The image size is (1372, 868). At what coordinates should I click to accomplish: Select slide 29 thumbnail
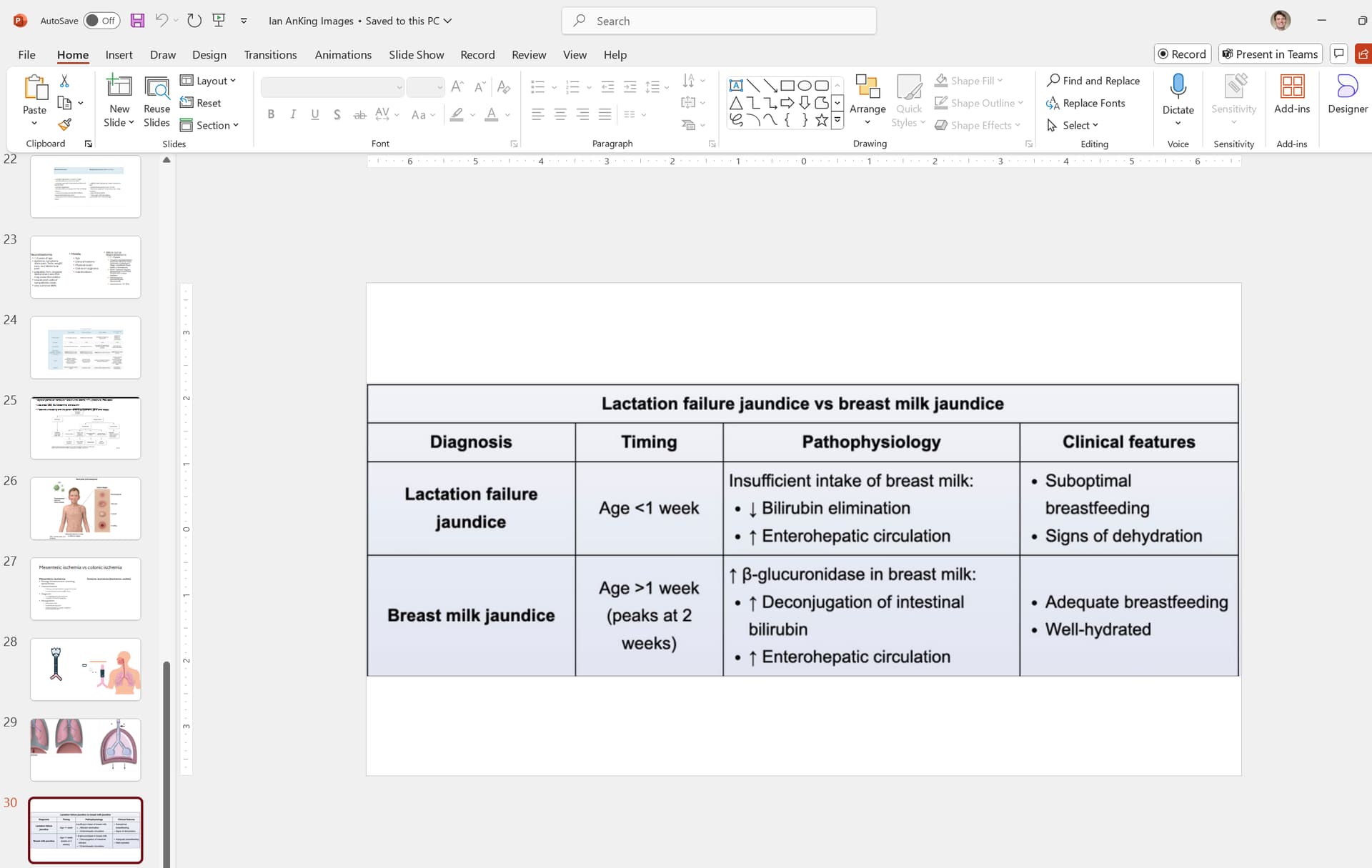[x=86, y=749]
